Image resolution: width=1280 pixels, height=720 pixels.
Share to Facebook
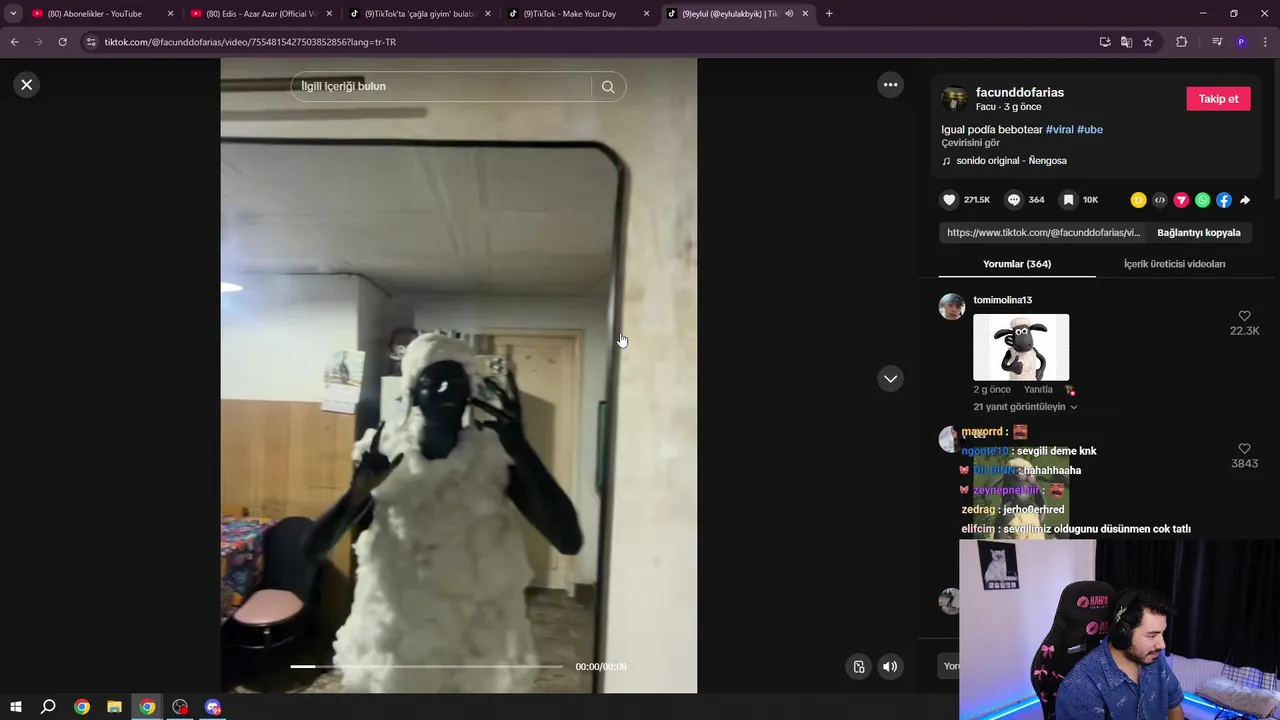(x=1224, y=200)
